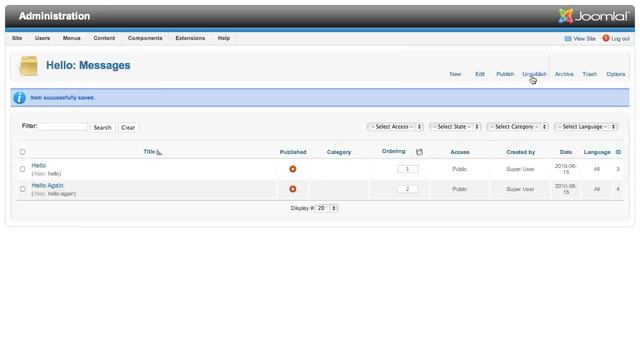The height and width of the screenshot is (360, 640).
Task: Click the Trash toolbar button
Action: pyautogui.click(x=589, y=74)
